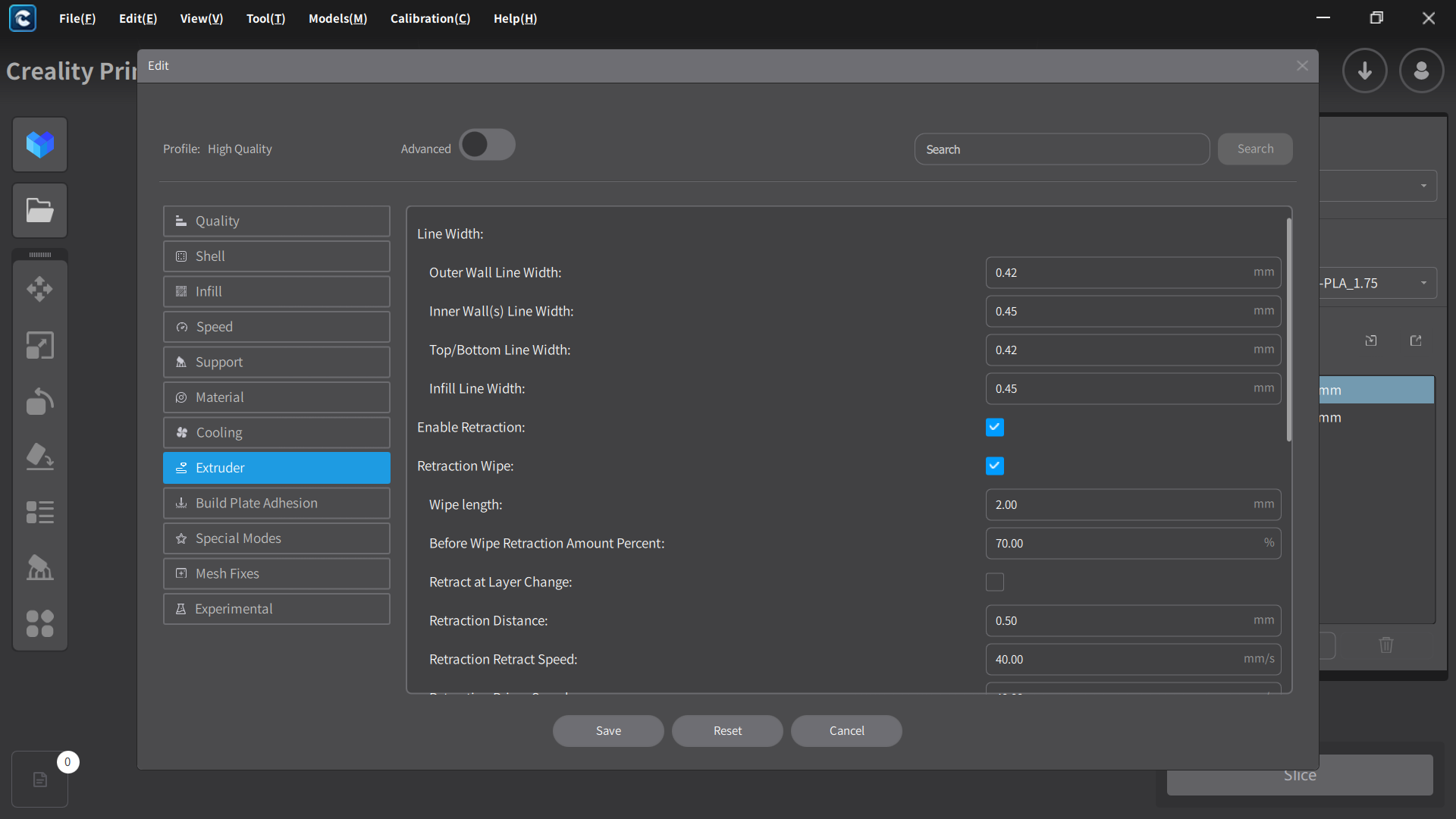Switch to the Mesh Fixes category
The height and width of the screenshot is (819, 1456).
(277, 573)
